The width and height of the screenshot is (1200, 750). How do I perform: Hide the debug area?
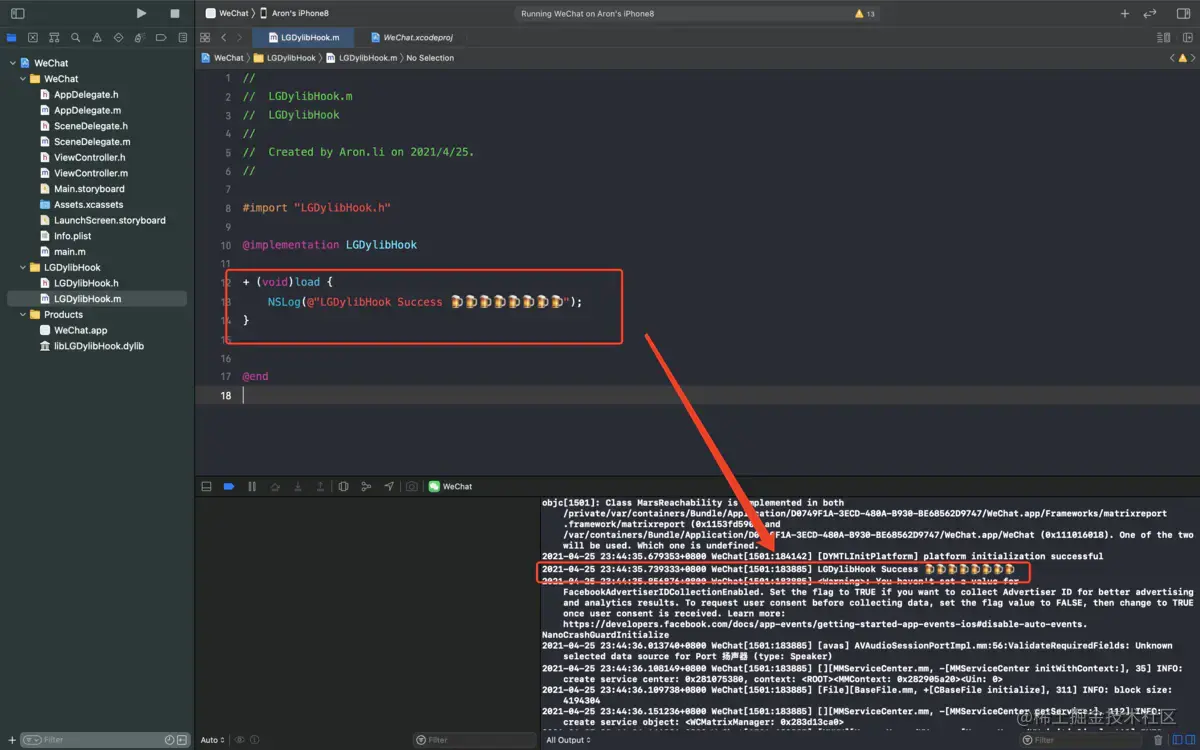click(206, 486)
